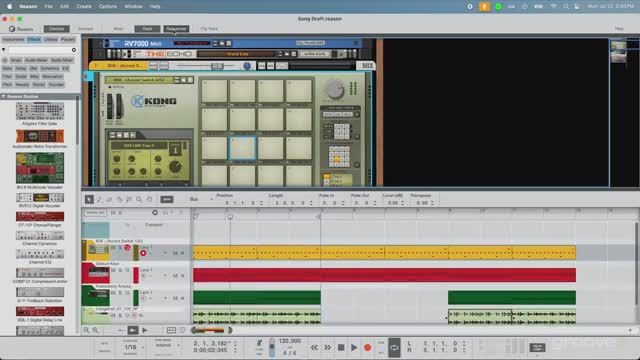Open browser location dropdown triangle
This screenshot has height=360, width=640.
(x=3, y=50)
